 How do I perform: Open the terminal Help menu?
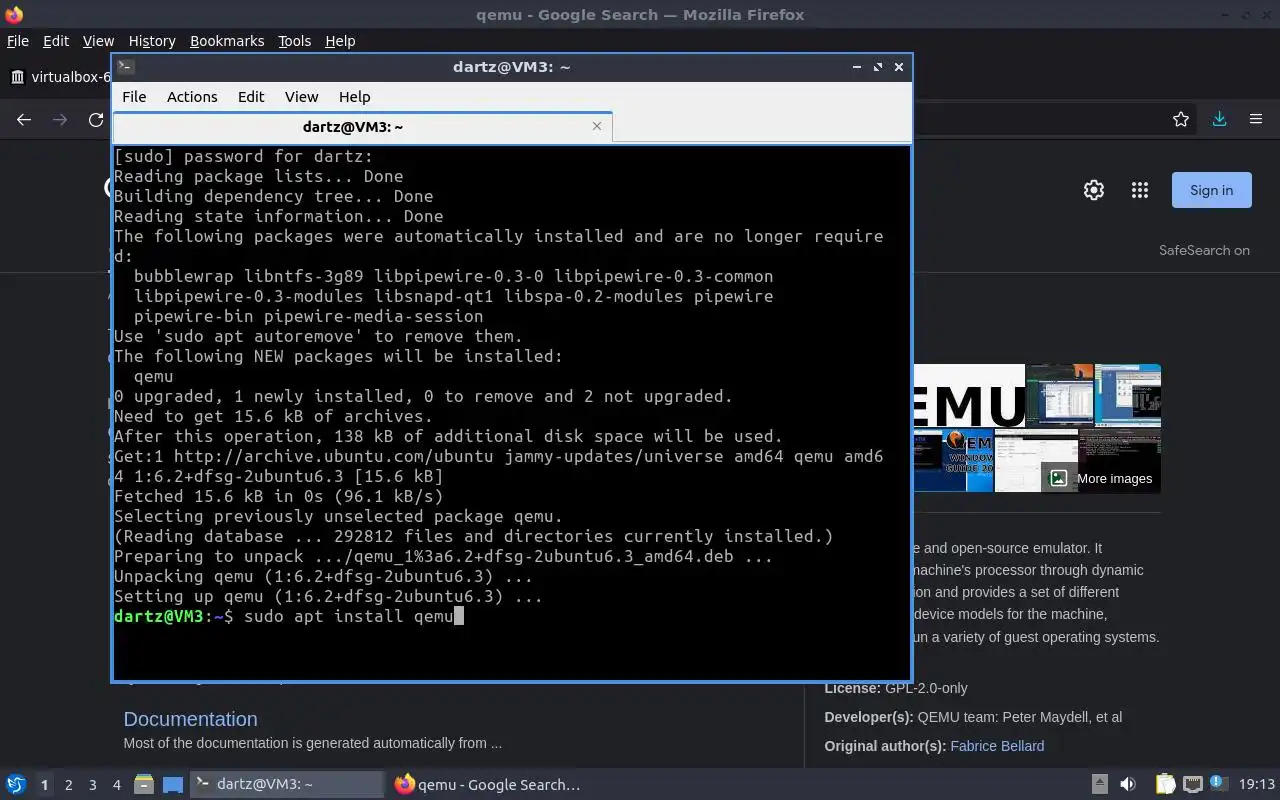coord(354,97)
